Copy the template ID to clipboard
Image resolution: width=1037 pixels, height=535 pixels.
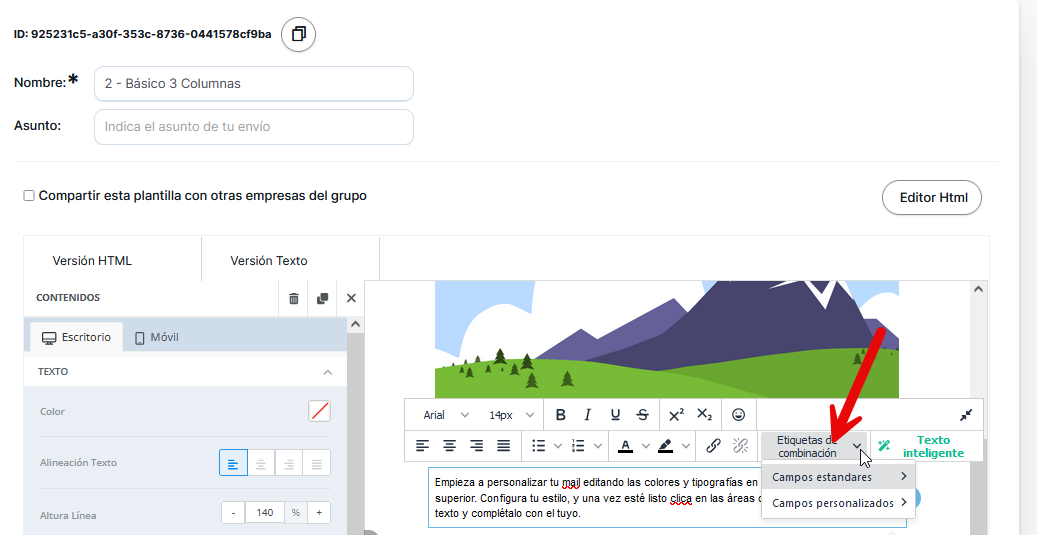298,34
